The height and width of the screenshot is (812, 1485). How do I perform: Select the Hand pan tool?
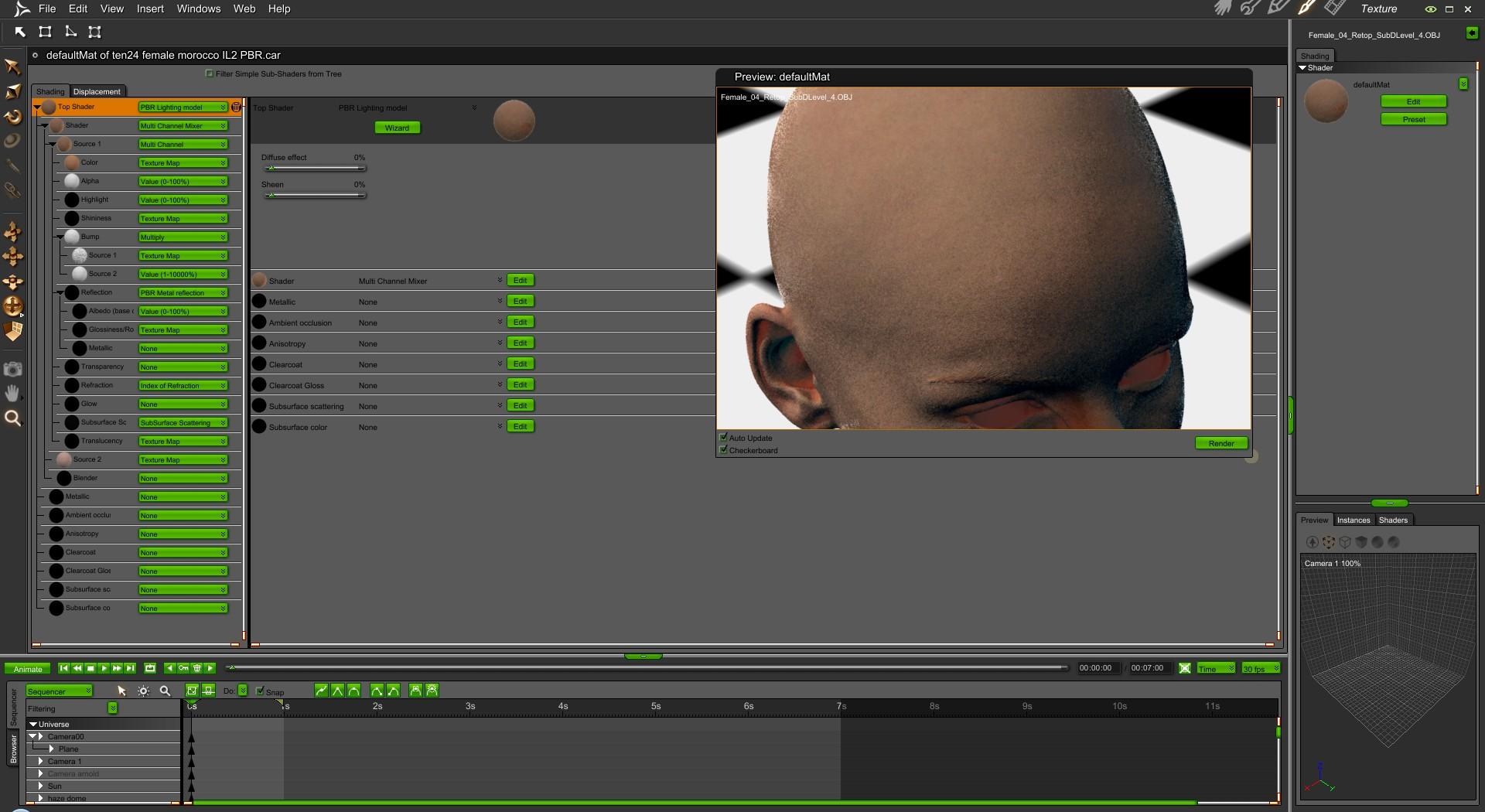click(12, 394)
